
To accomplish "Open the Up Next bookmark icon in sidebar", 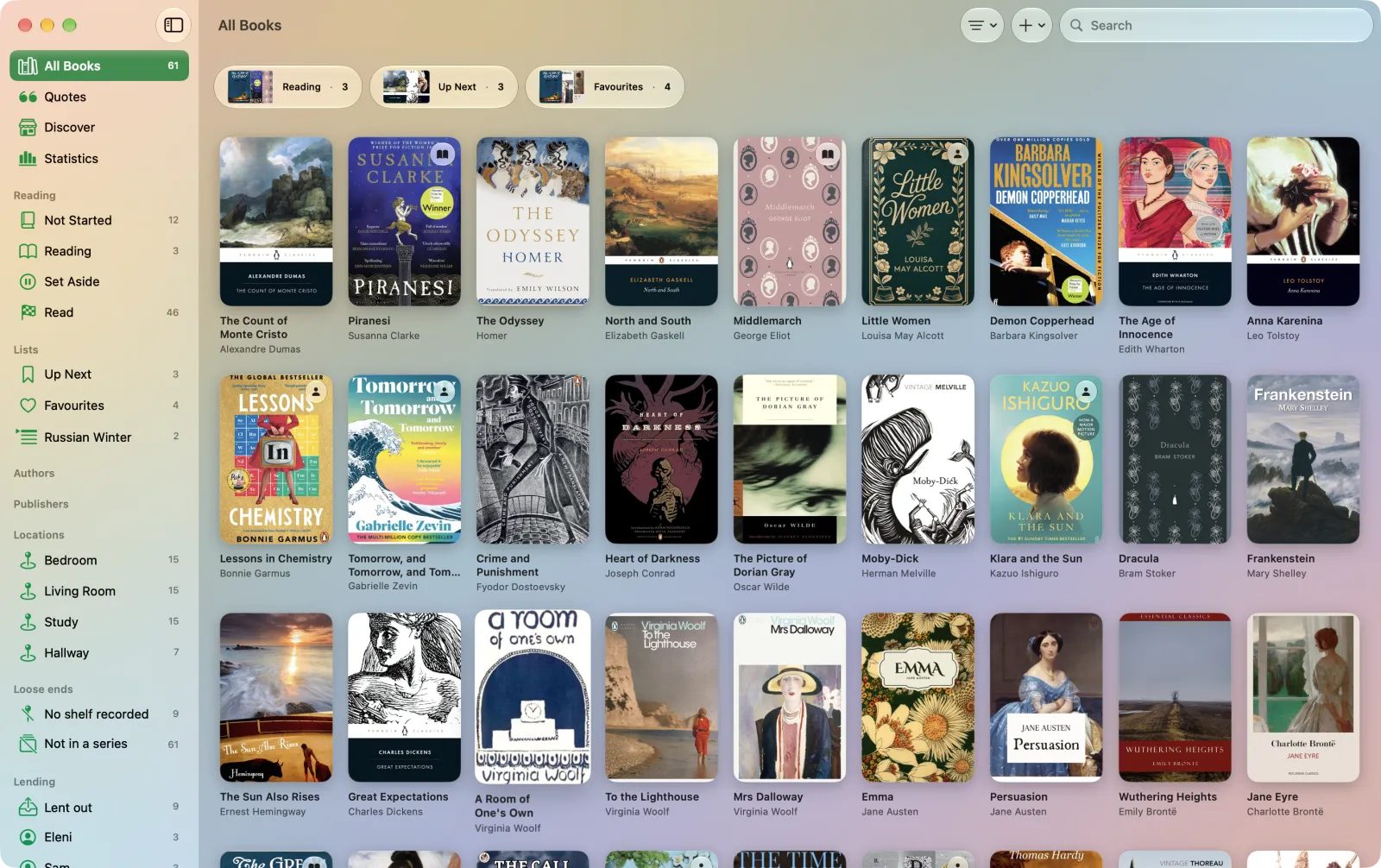I will (x=28, y=374).
